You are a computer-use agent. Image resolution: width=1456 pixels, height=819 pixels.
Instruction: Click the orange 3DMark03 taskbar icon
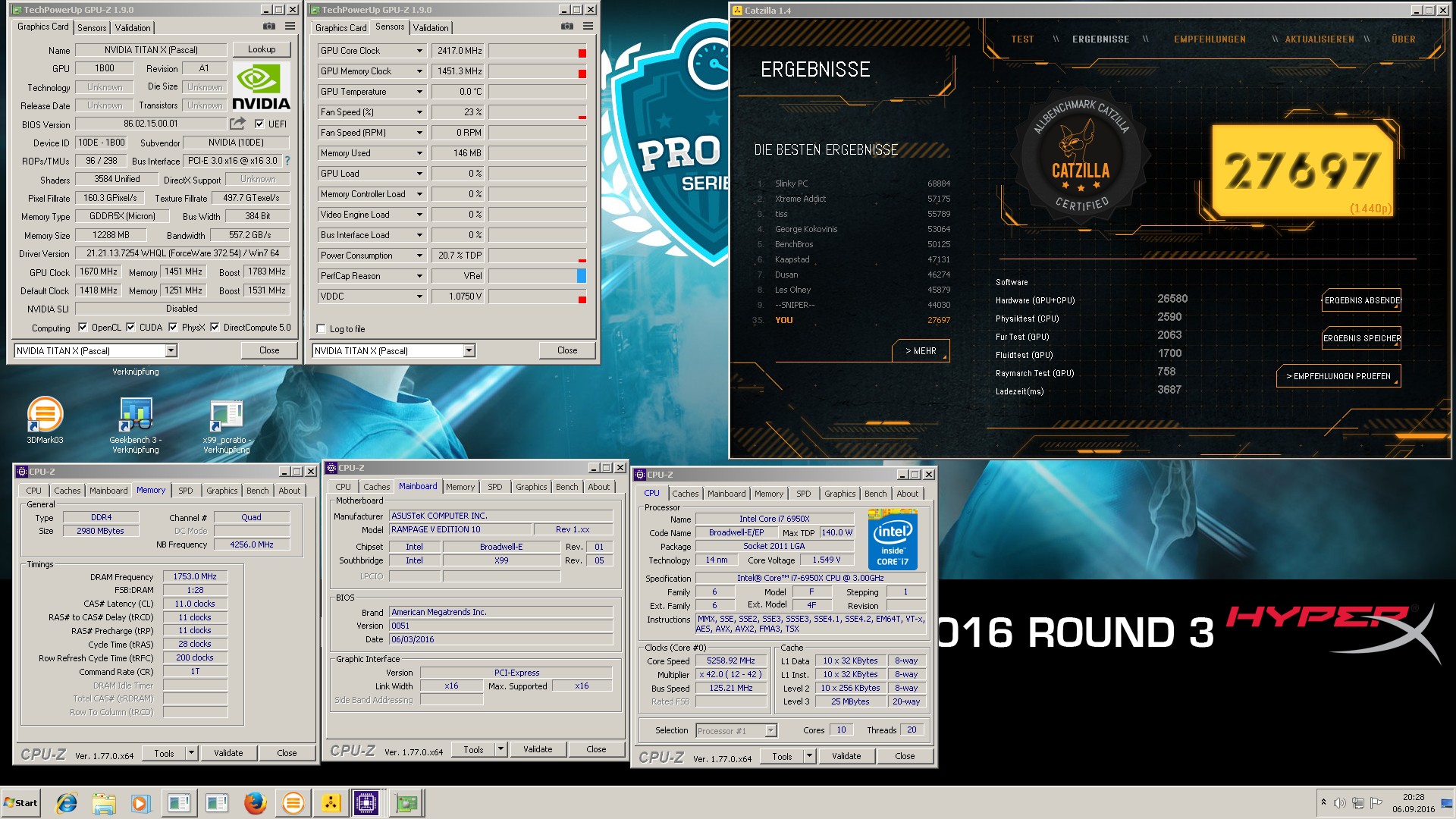pyautogui.click(x=293, y=803)
